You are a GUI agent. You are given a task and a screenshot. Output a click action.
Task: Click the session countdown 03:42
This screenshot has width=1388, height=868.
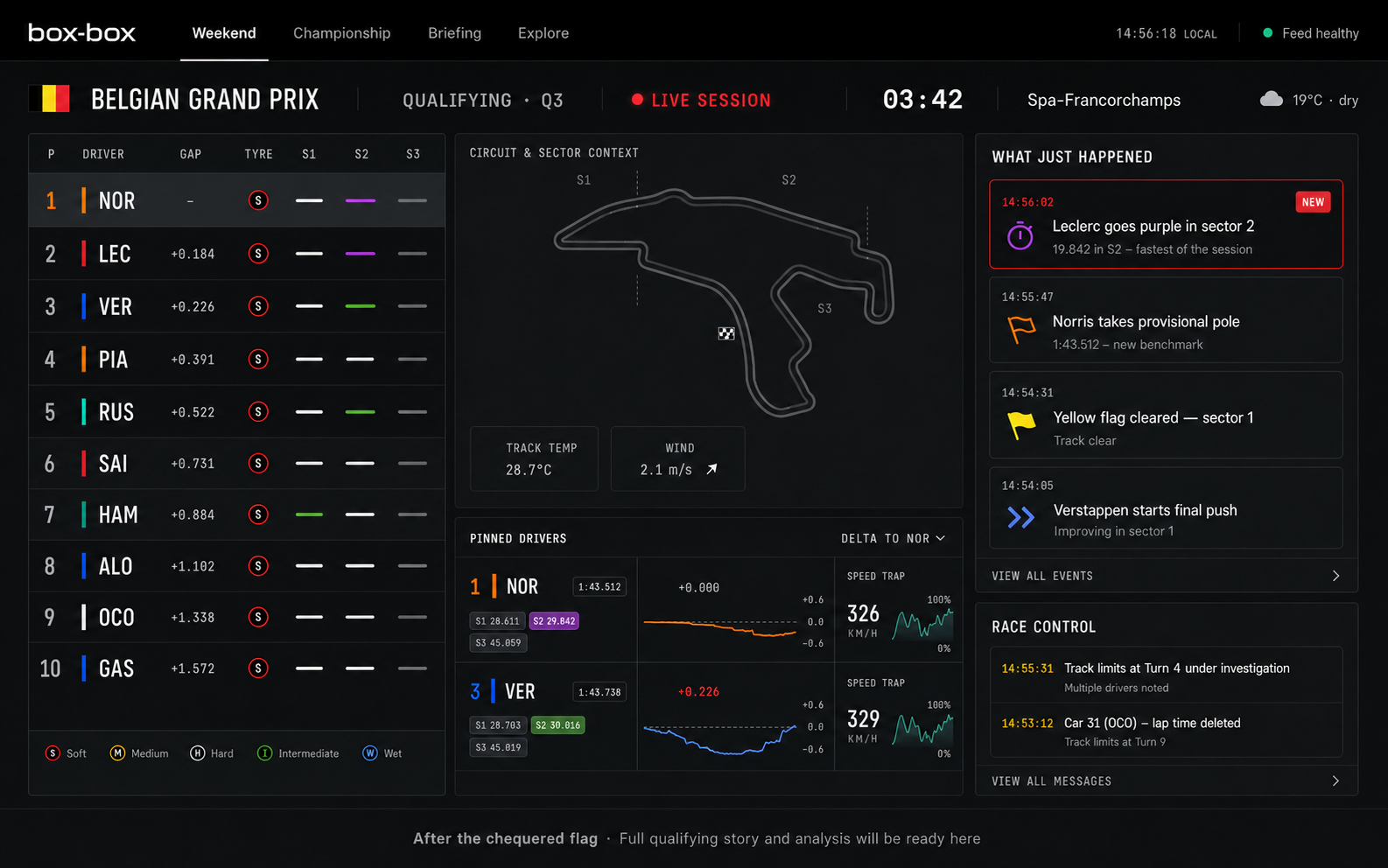coord(922,100)
